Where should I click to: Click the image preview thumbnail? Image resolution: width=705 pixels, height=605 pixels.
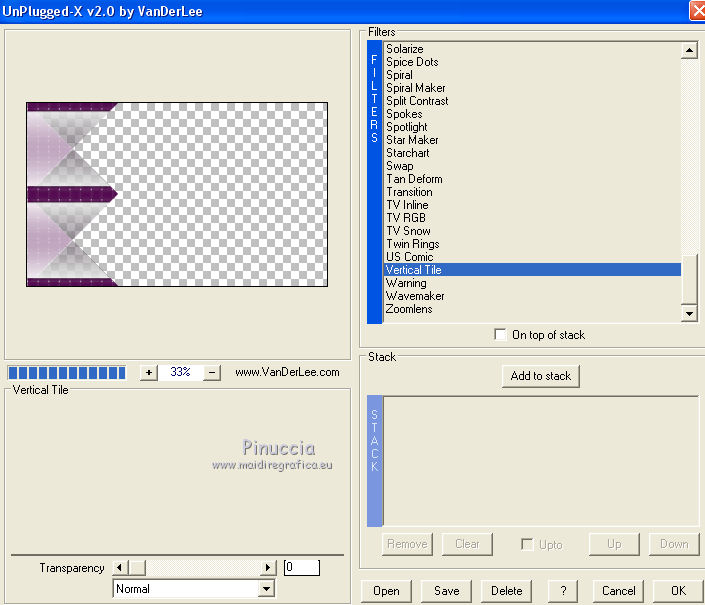click(x=177, y=194)
